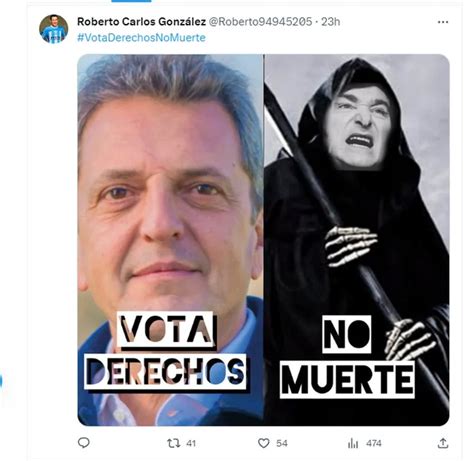Click the NO MUERTE caption on the image
This screenshot has height=461, width=474.
pos(347,357)
